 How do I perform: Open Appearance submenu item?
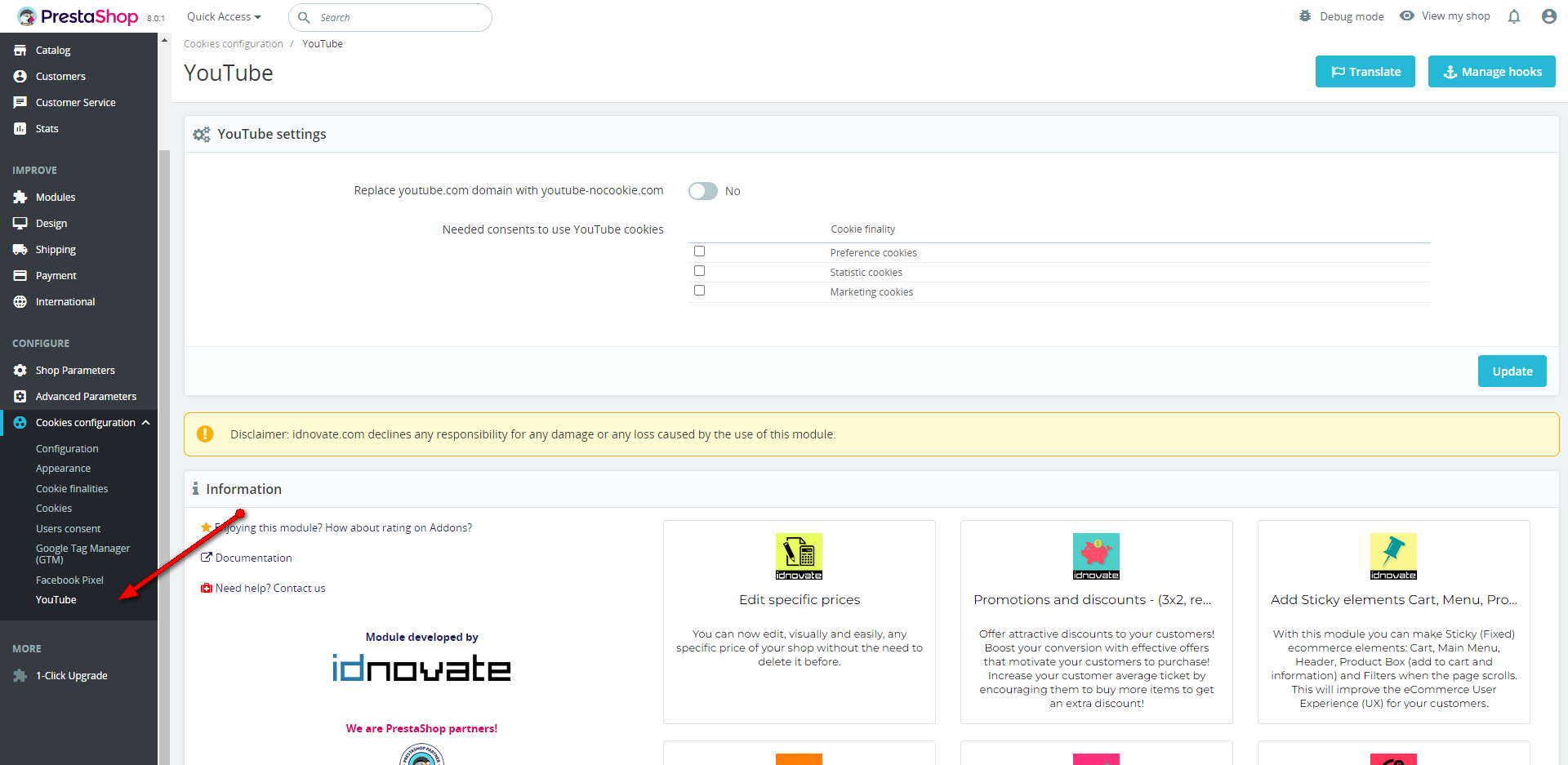(x=63, y=469)
